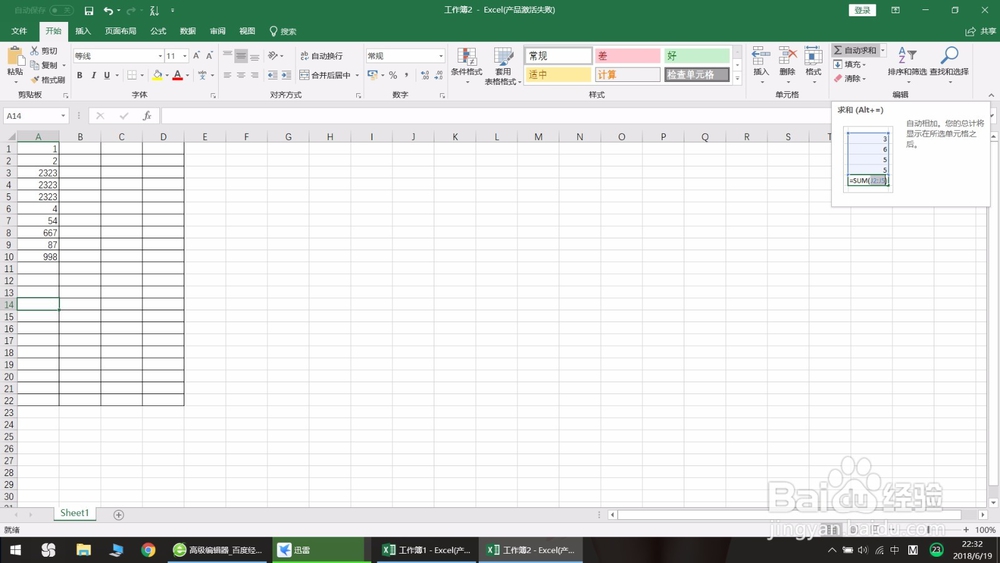Switch to the Insert (插入) tab
The image size is (1000, 563).
(x=83, y=31)
